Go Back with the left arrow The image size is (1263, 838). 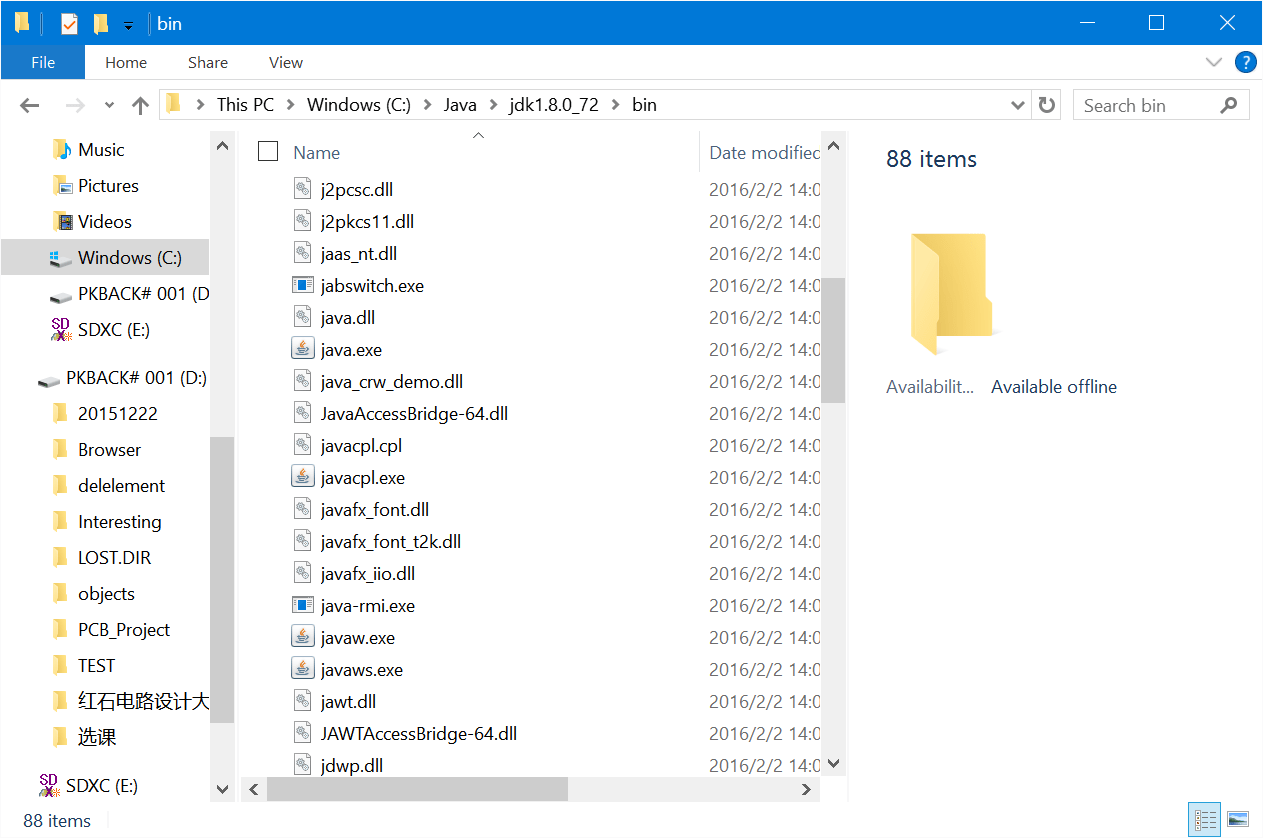pyautogui.click(x=29, y=105)
